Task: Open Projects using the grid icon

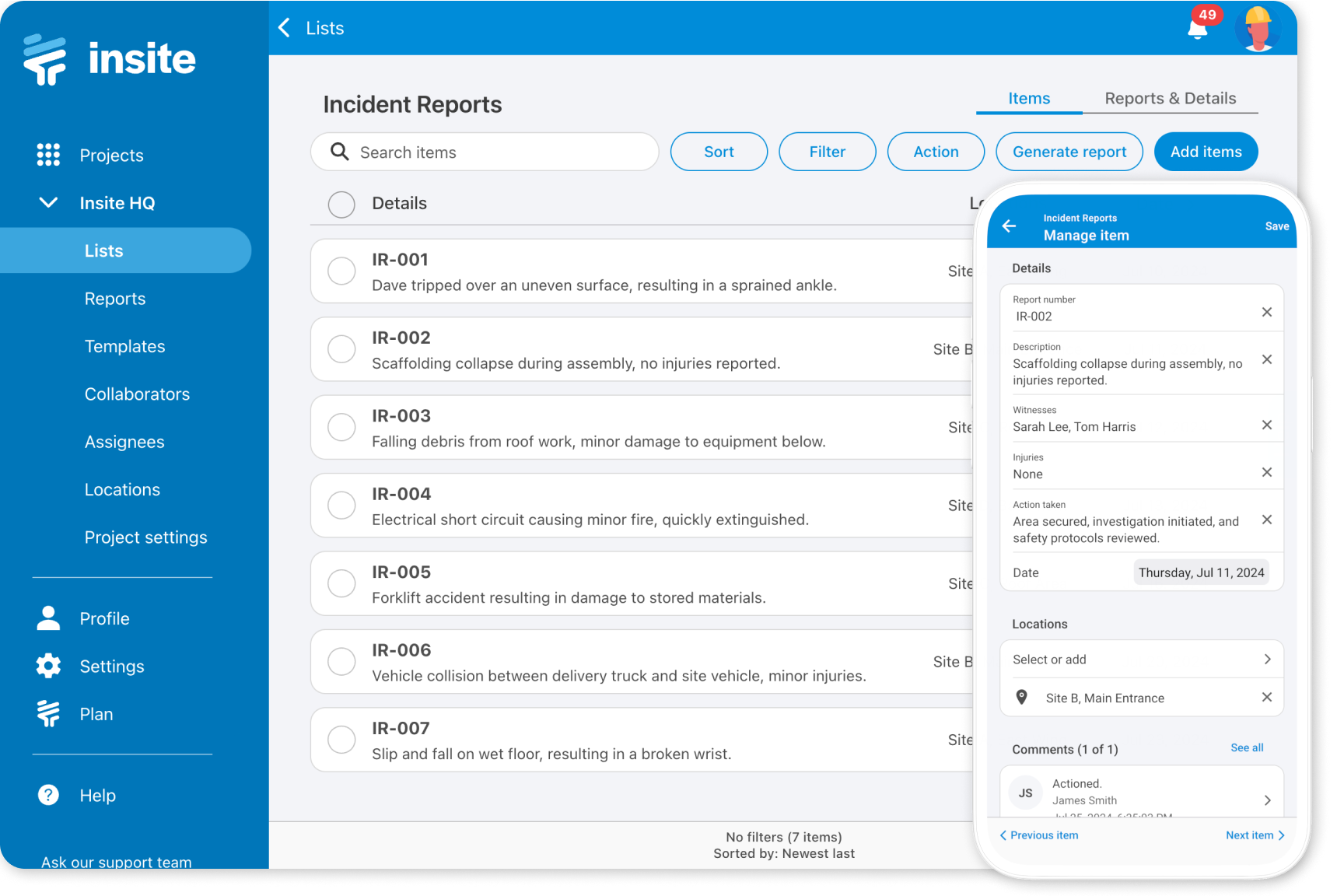Action: (x=48, y=155)
